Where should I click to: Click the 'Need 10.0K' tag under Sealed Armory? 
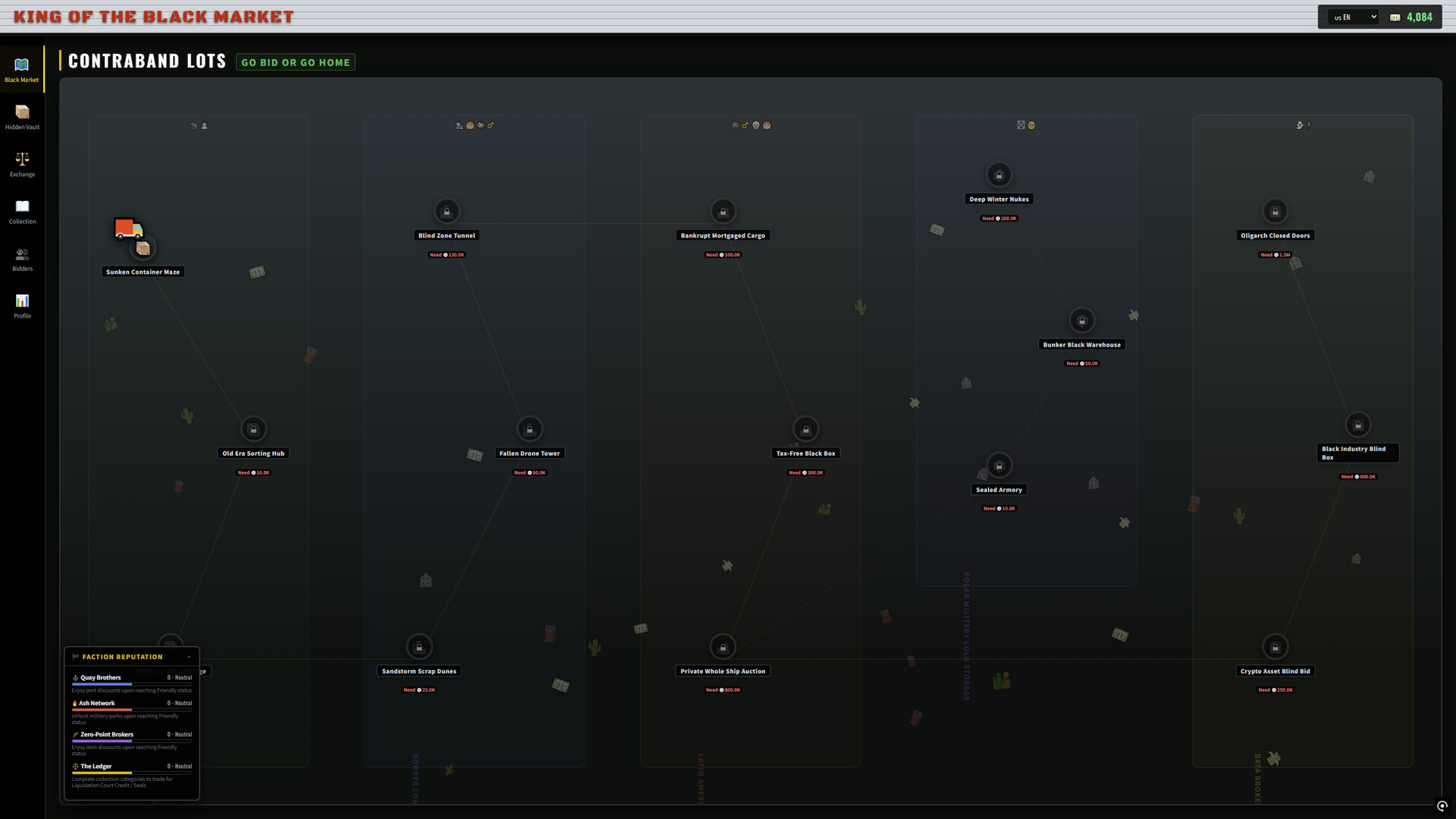(x=999, y=509)
